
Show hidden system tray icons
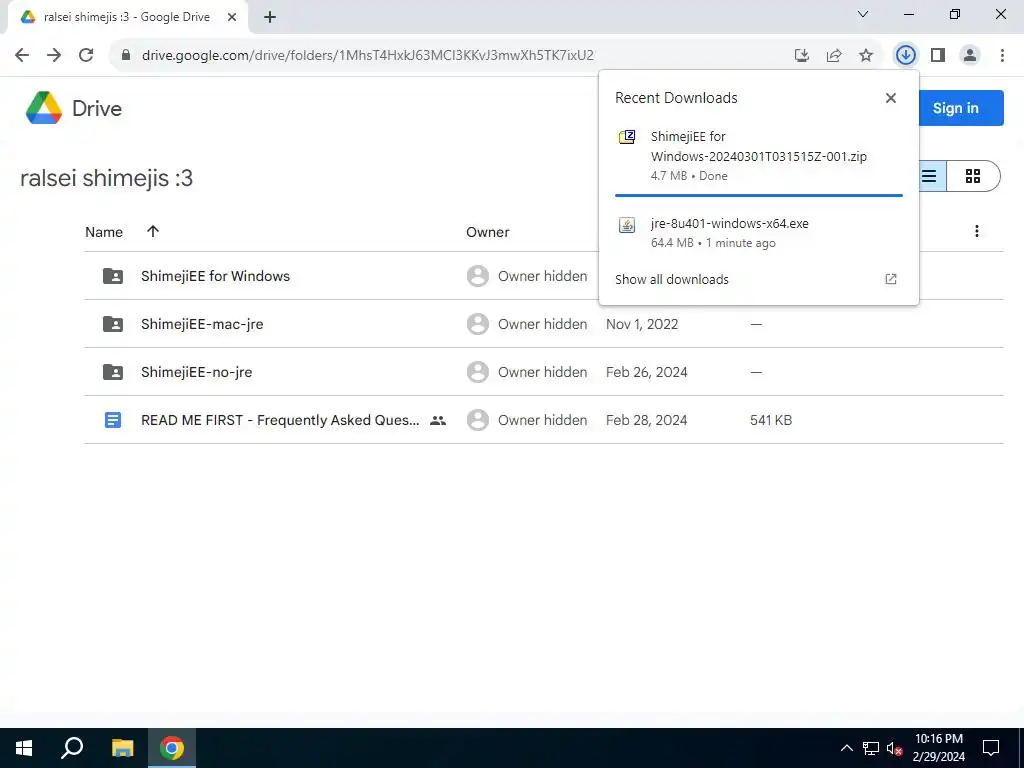pyautogui.click(x=846, y=748)
